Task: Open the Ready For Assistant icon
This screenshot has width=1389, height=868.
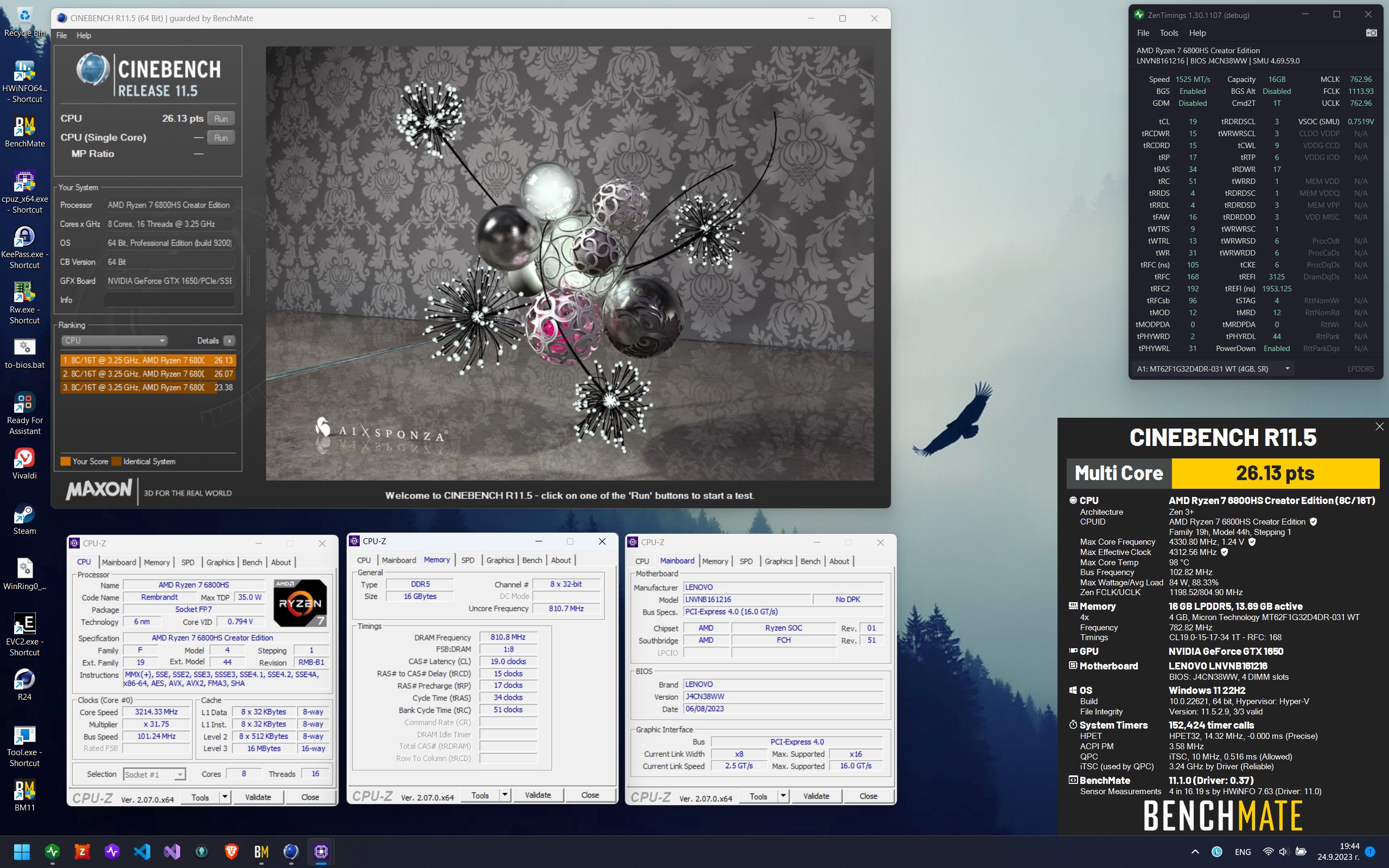Action: pyautogui.click(x=24, y=413)
